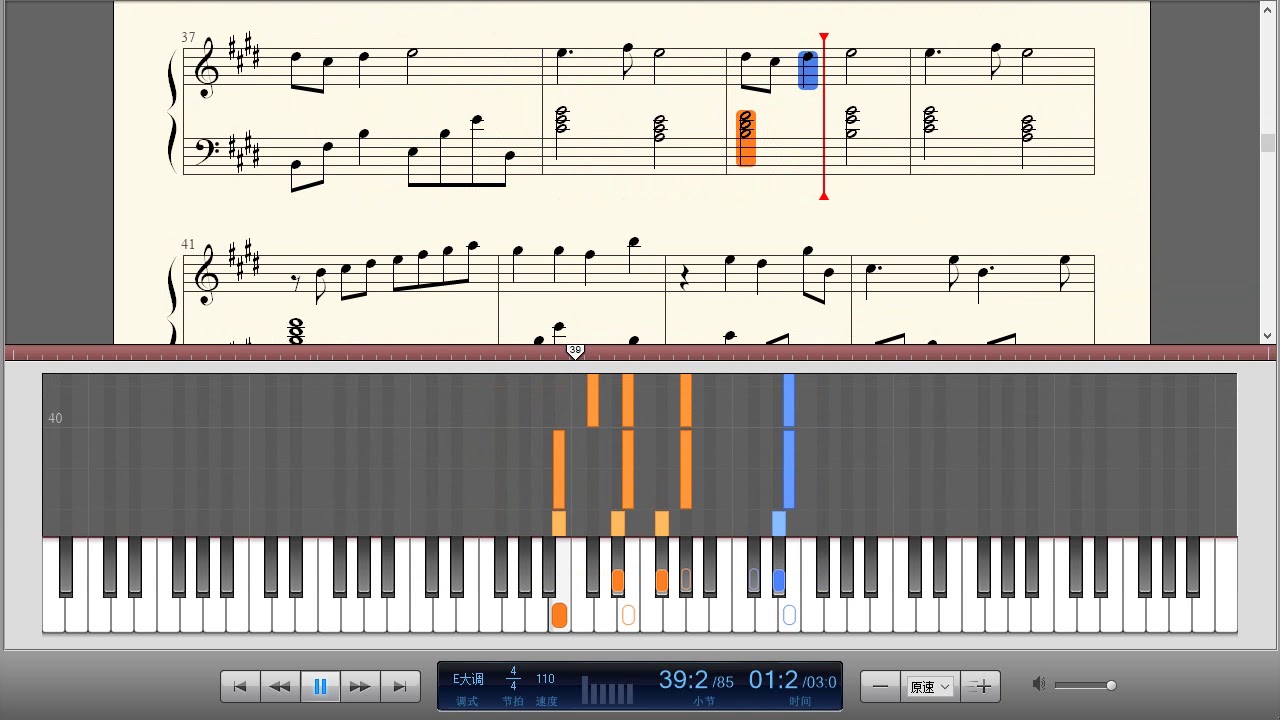1280x720 pixels.
Task: Fast forward playback
Action: (x=360, y=686)
